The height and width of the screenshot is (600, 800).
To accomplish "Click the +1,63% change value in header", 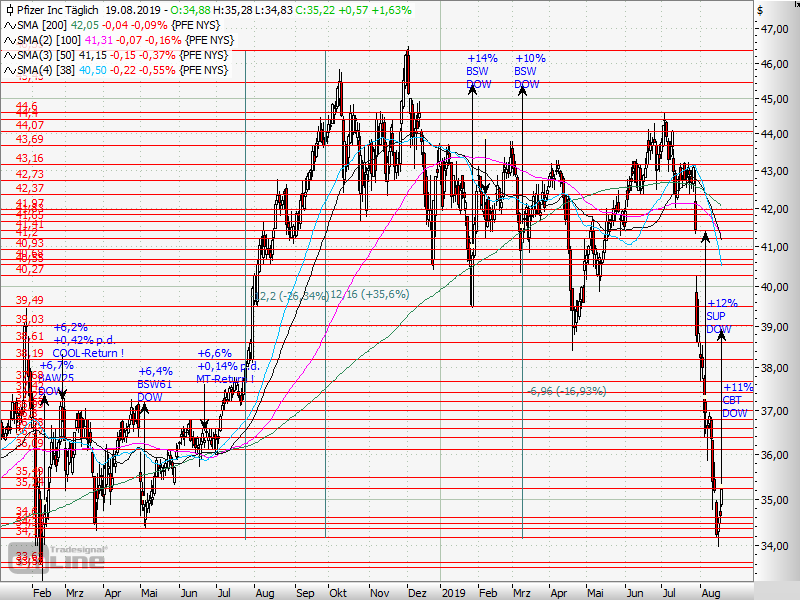I will [393, 10].
